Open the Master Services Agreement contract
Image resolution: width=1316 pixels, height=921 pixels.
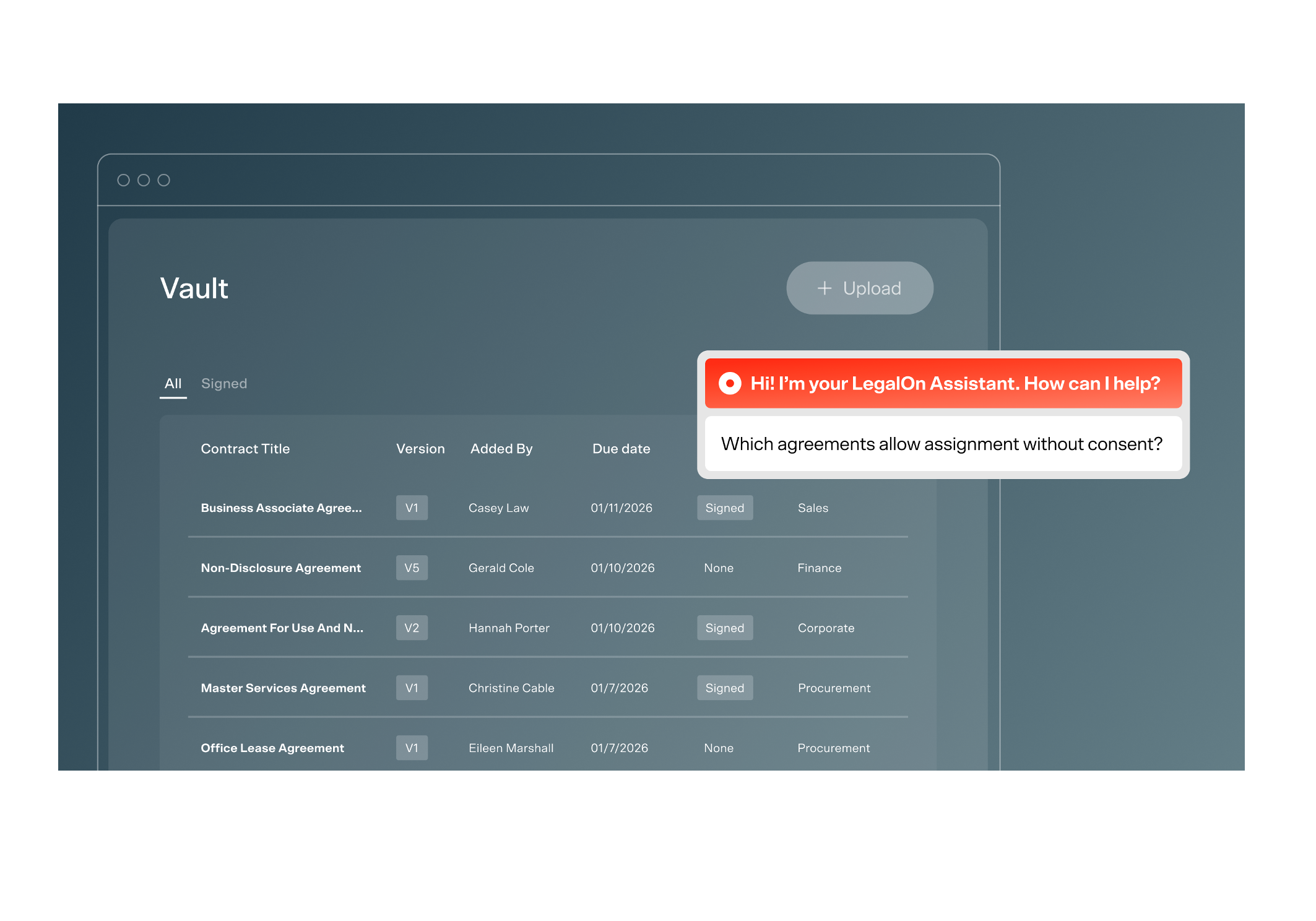tap(283, 688)
